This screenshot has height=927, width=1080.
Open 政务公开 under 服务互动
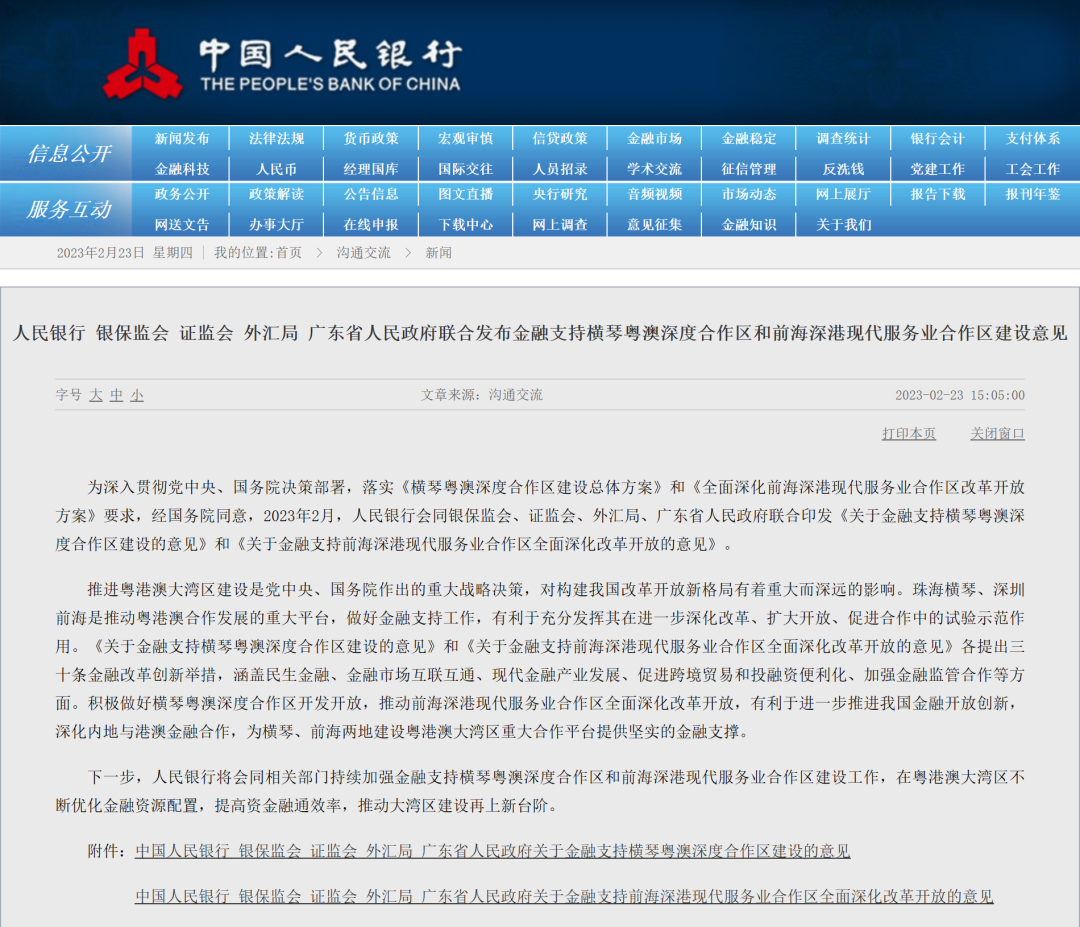click(x=182, y=194)
